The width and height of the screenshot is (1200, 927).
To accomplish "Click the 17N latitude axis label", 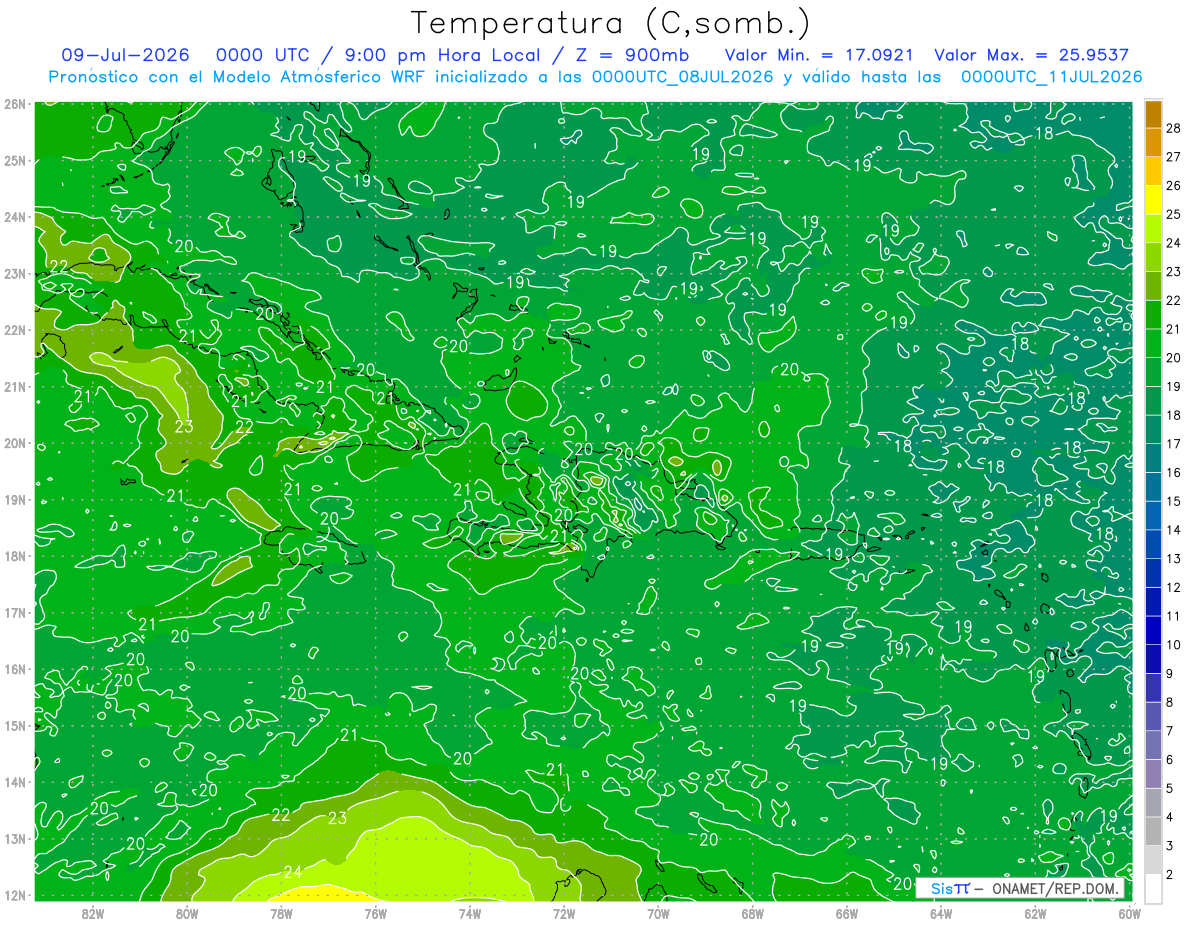I will (14, 612).
